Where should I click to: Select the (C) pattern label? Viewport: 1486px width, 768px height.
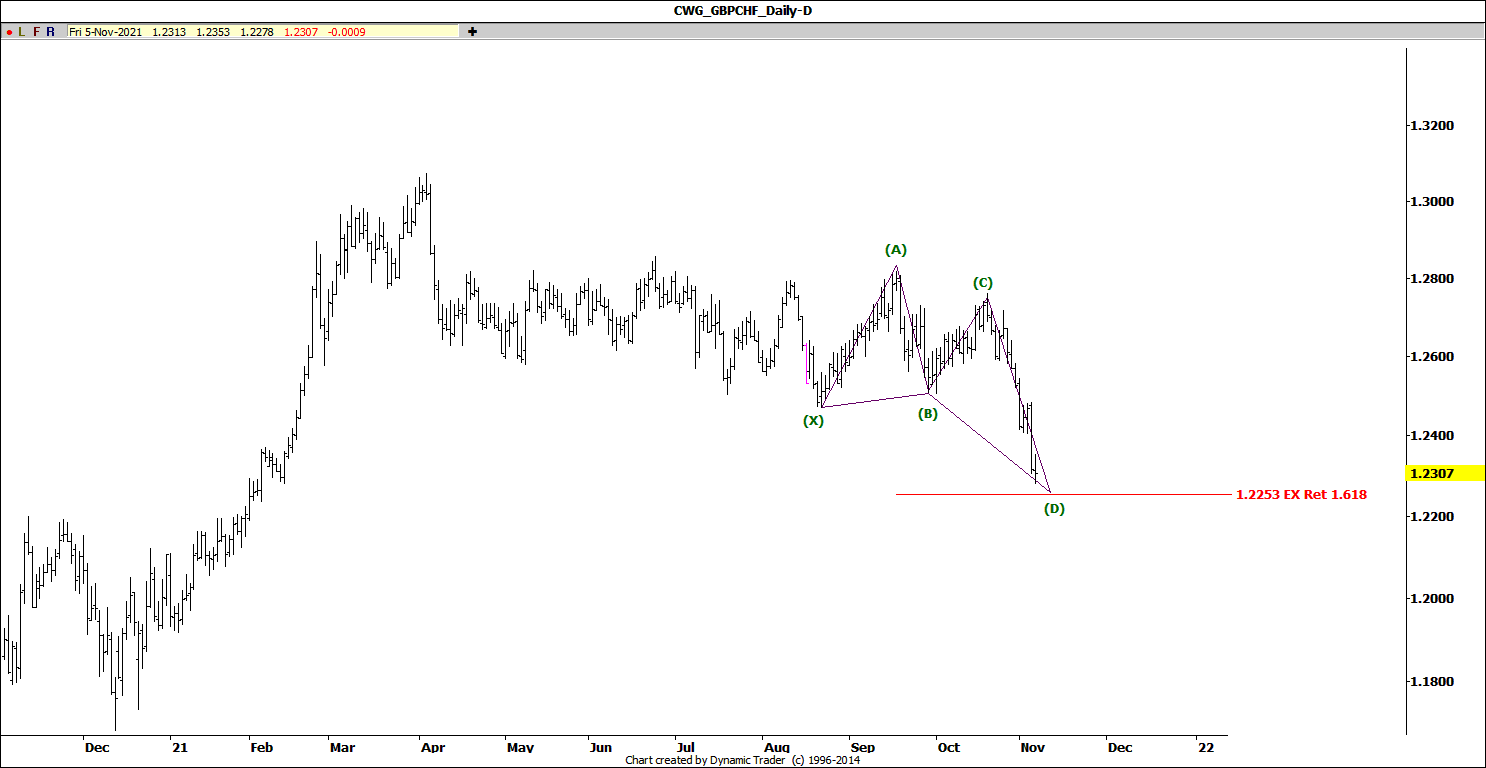[x=983, y=283]
